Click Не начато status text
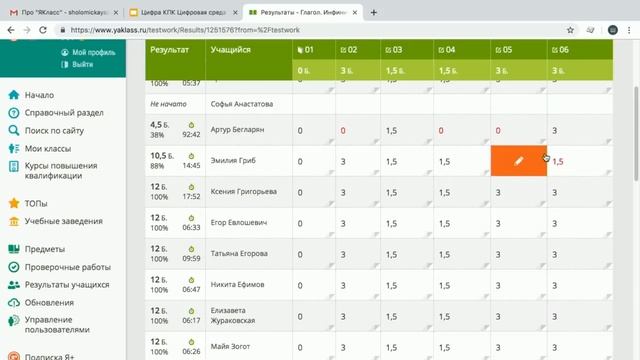 pyautogui.click(x=168, y=104)
